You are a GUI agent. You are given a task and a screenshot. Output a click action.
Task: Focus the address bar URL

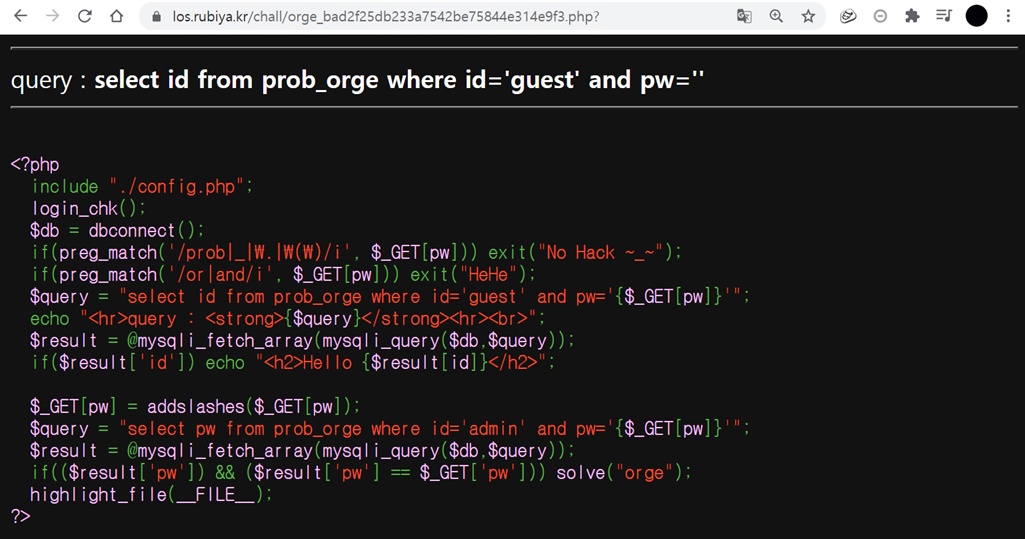(x=386, y=17)
